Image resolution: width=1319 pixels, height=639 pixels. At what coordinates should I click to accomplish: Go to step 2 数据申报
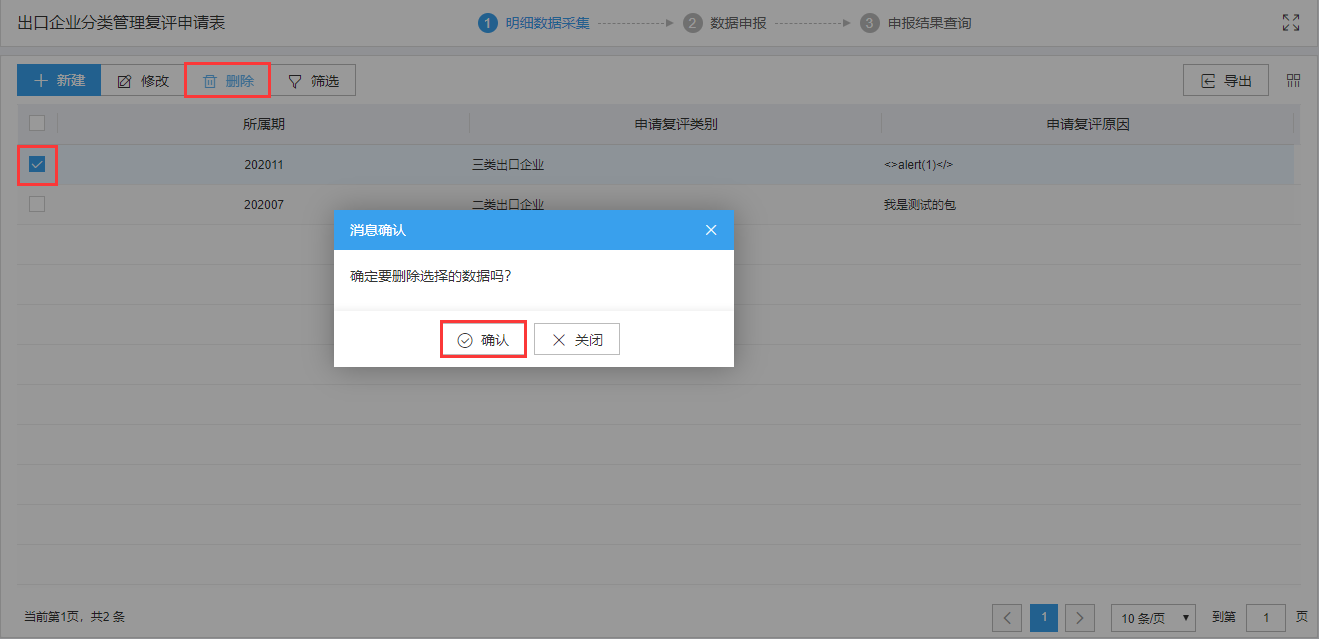coord(725,23)
